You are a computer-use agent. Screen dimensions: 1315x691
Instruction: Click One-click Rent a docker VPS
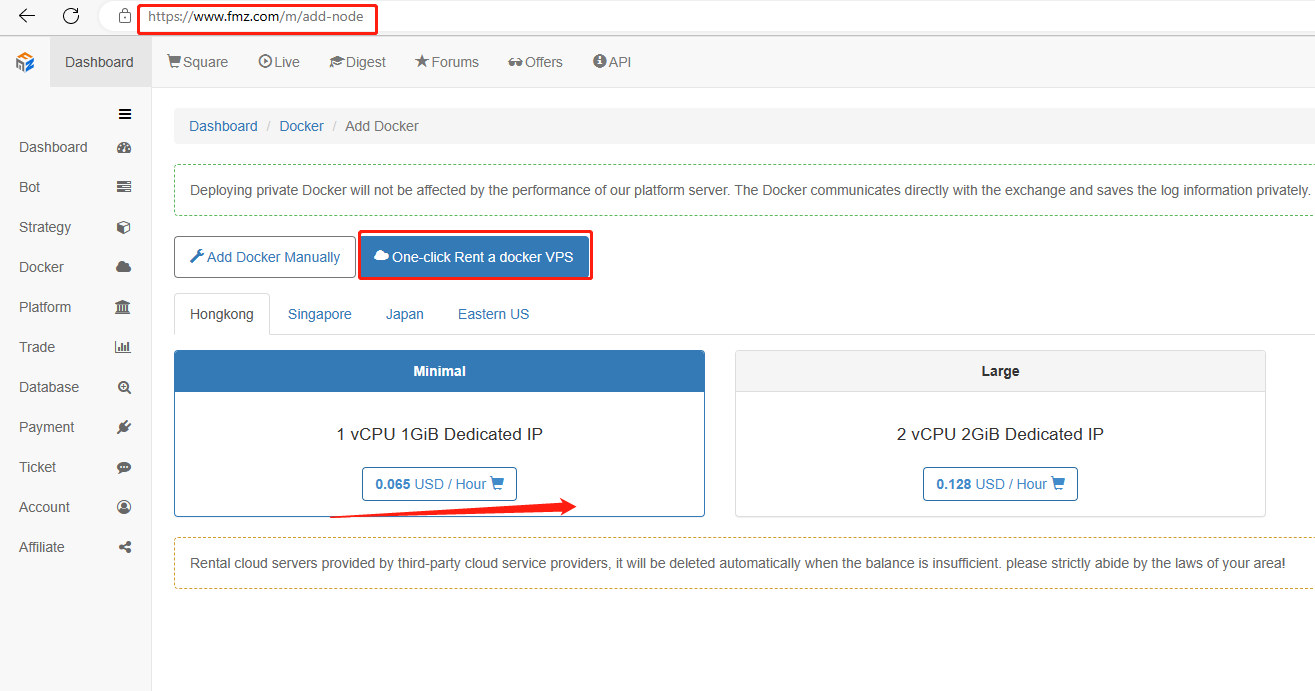(474, 257)
